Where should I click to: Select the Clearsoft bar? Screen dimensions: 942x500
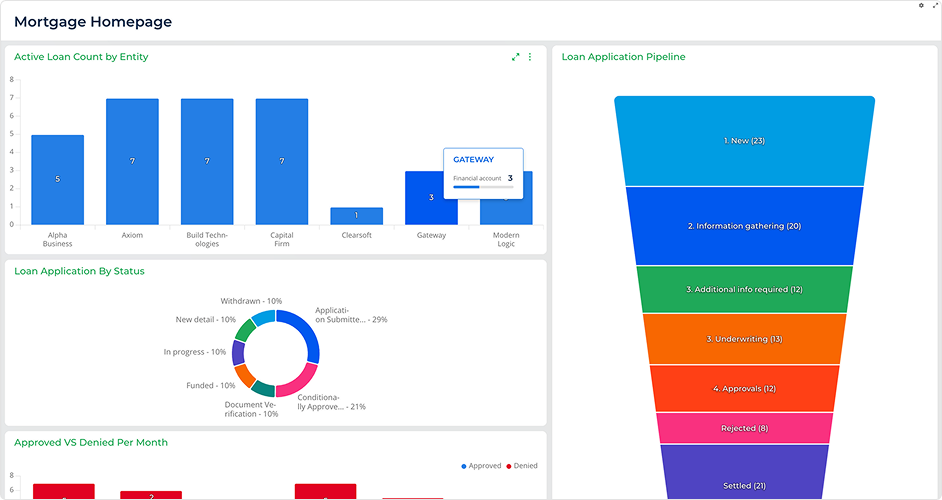pyautogui.click(x=356, y=215)
